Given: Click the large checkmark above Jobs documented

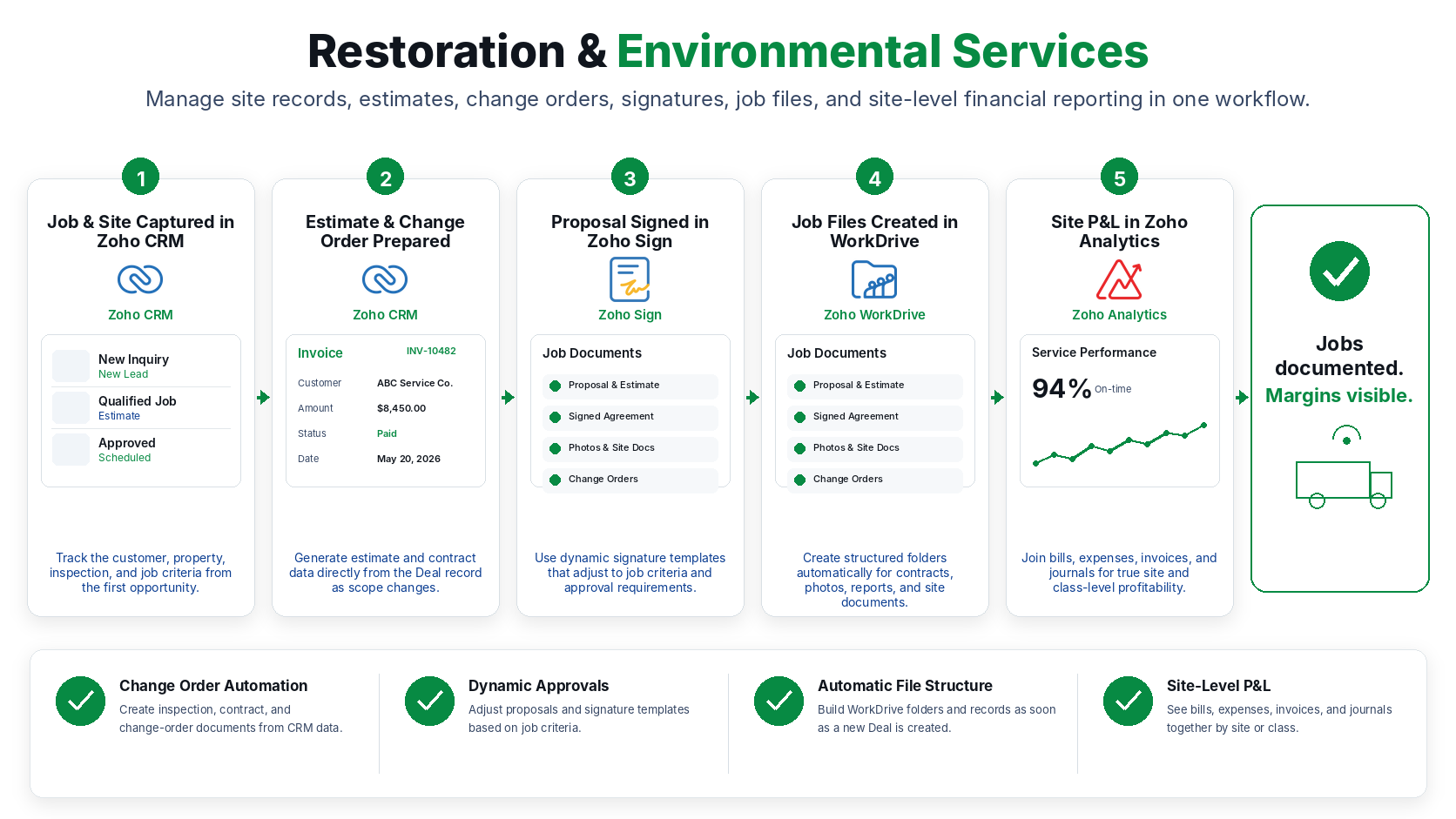Looking at the screenshot, I should [1339, 272].
